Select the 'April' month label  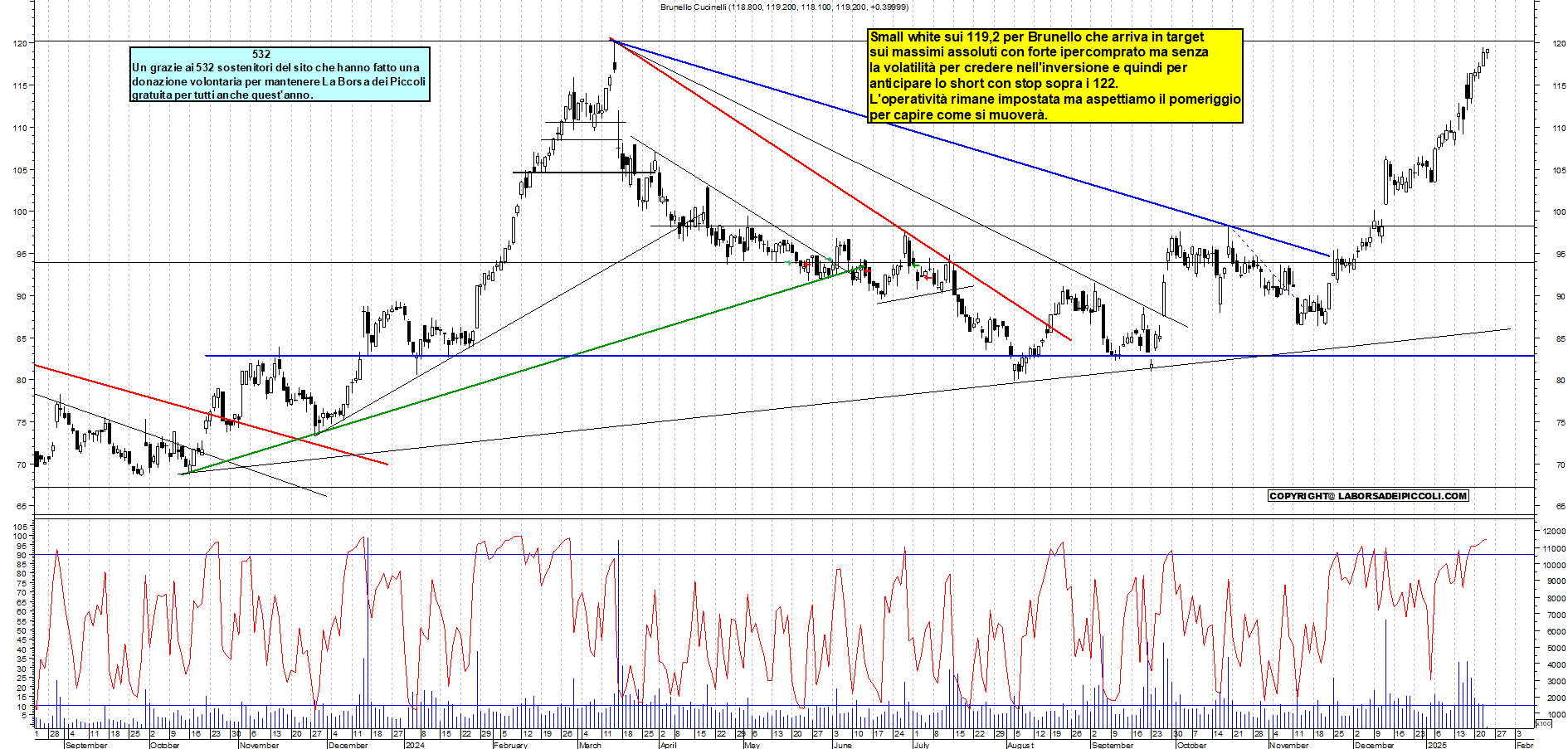tap(668, 745)
